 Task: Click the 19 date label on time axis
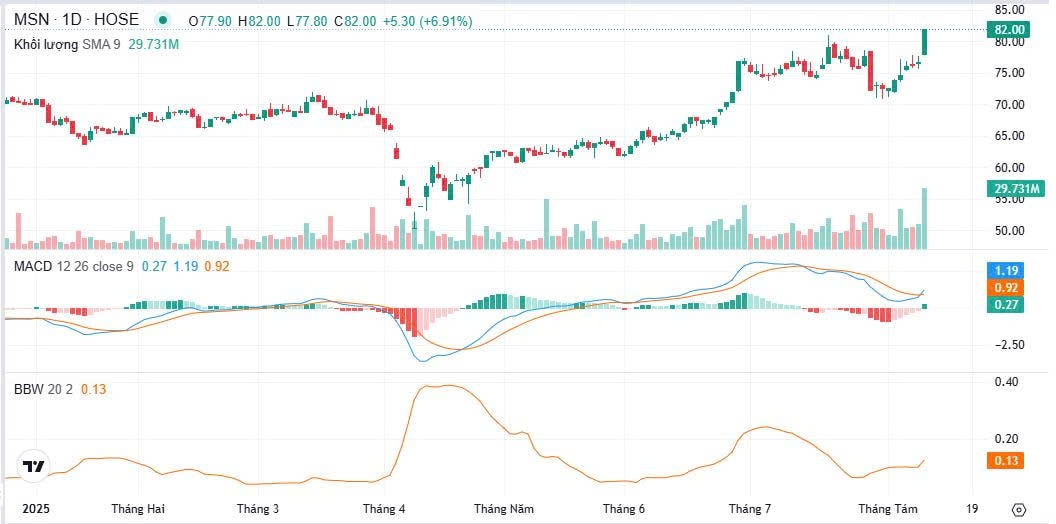972,509
